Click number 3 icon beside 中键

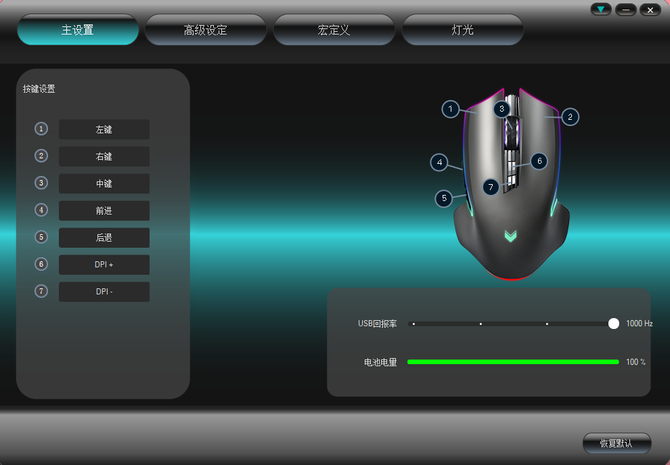pos(41,183)
